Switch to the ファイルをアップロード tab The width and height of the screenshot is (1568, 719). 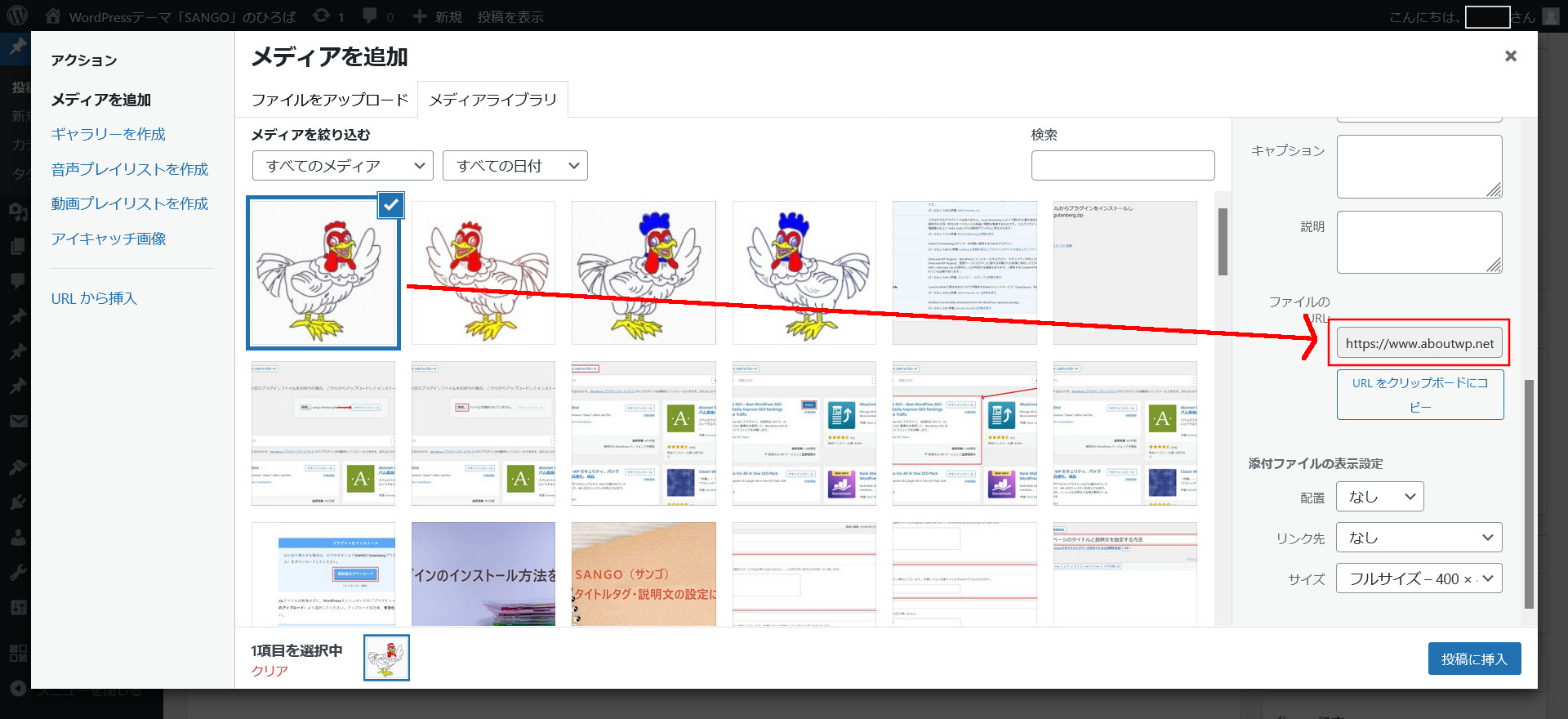[329, 100]
